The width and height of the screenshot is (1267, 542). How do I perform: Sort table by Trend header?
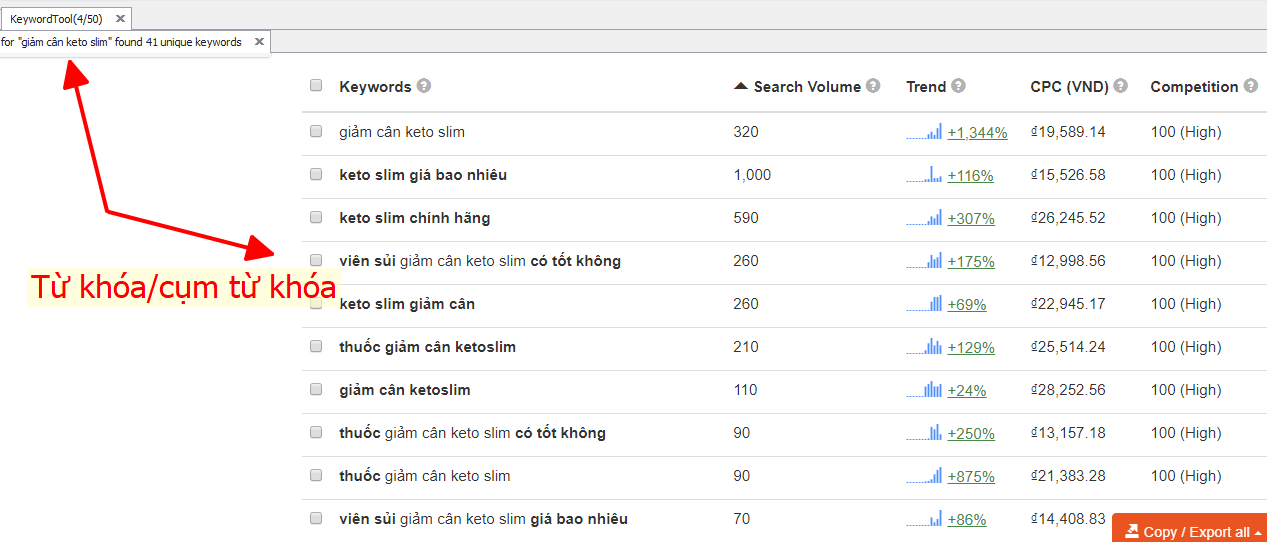926,87
